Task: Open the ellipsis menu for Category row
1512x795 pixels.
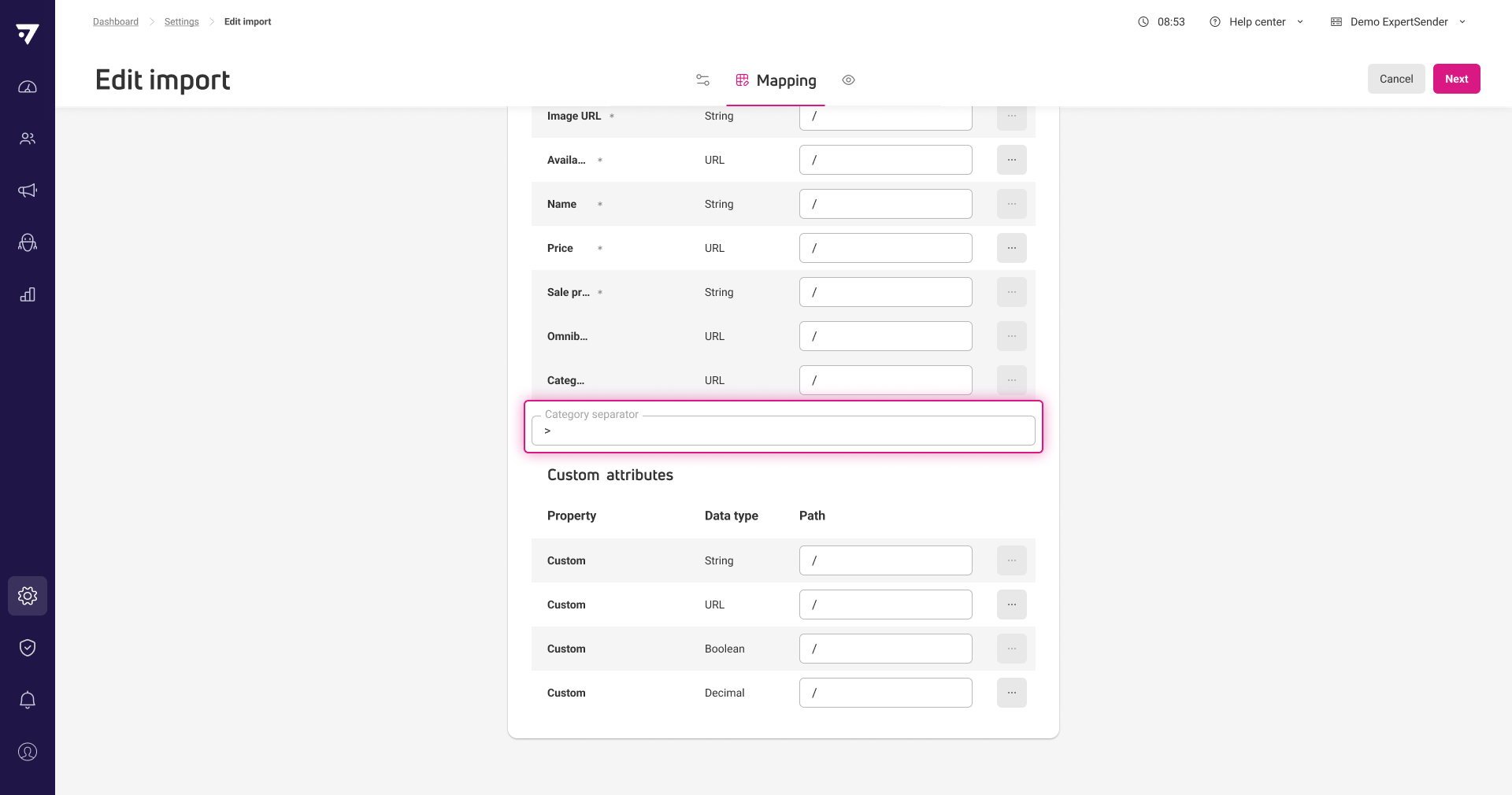Action: point(1012,380)
